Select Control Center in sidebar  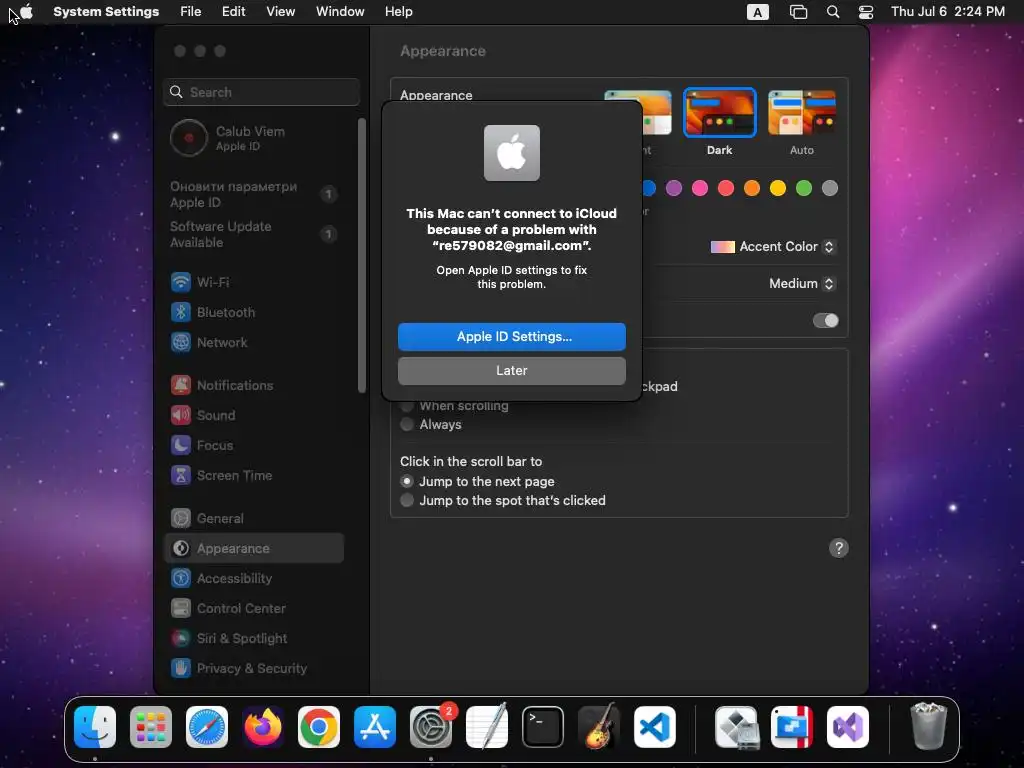point(253,609)
